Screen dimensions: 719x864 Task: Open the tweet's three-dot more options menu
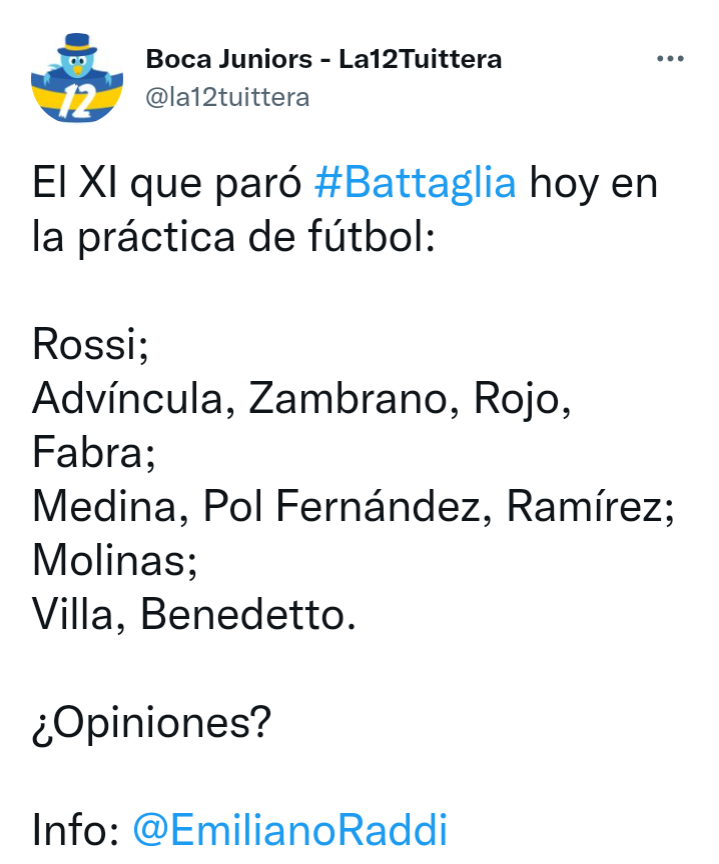coord(670,58)
